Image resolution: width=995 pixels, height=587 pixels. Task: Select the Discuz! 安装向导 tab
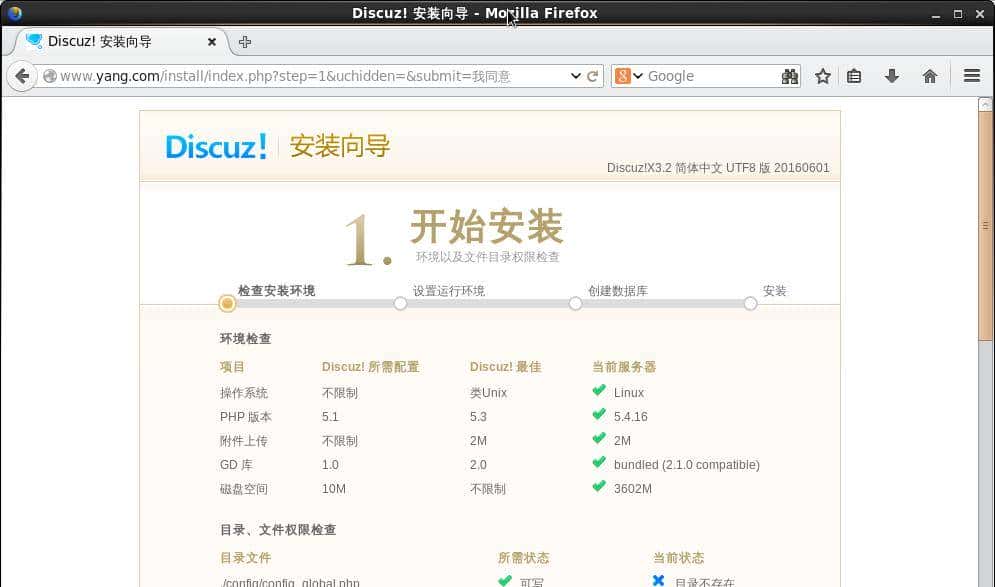[121, 42]
